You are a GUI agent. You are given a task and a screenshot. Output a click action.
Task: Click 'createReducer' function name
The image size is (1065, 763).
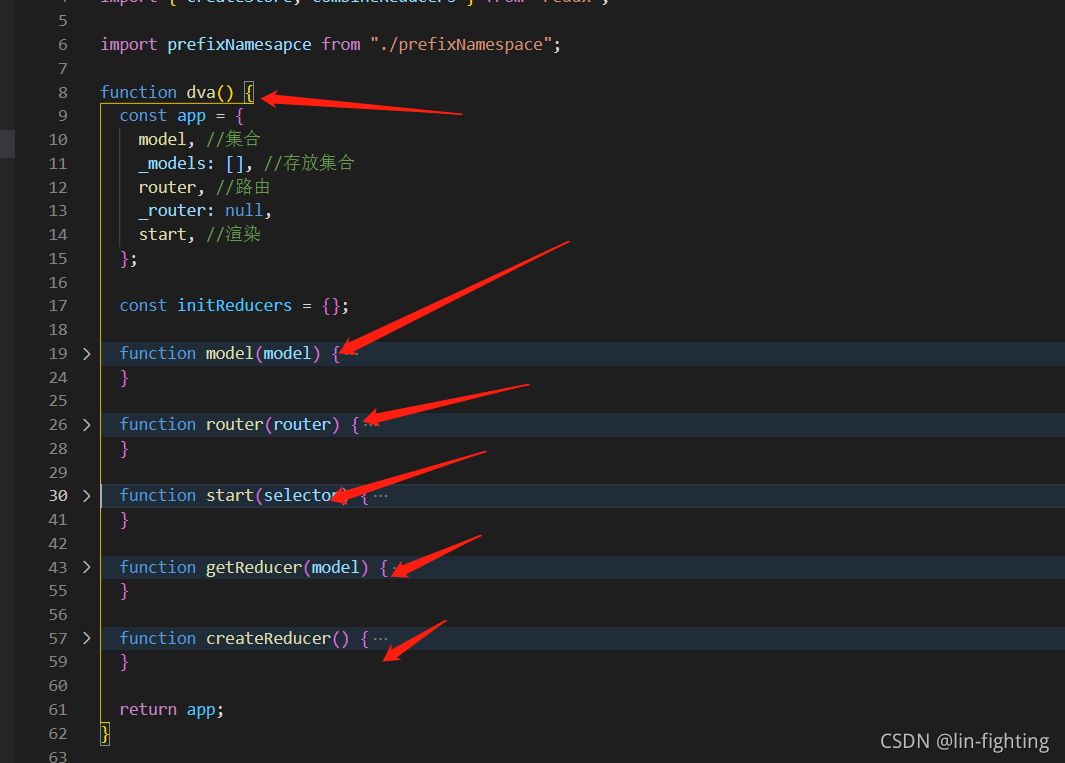point(268,638)
